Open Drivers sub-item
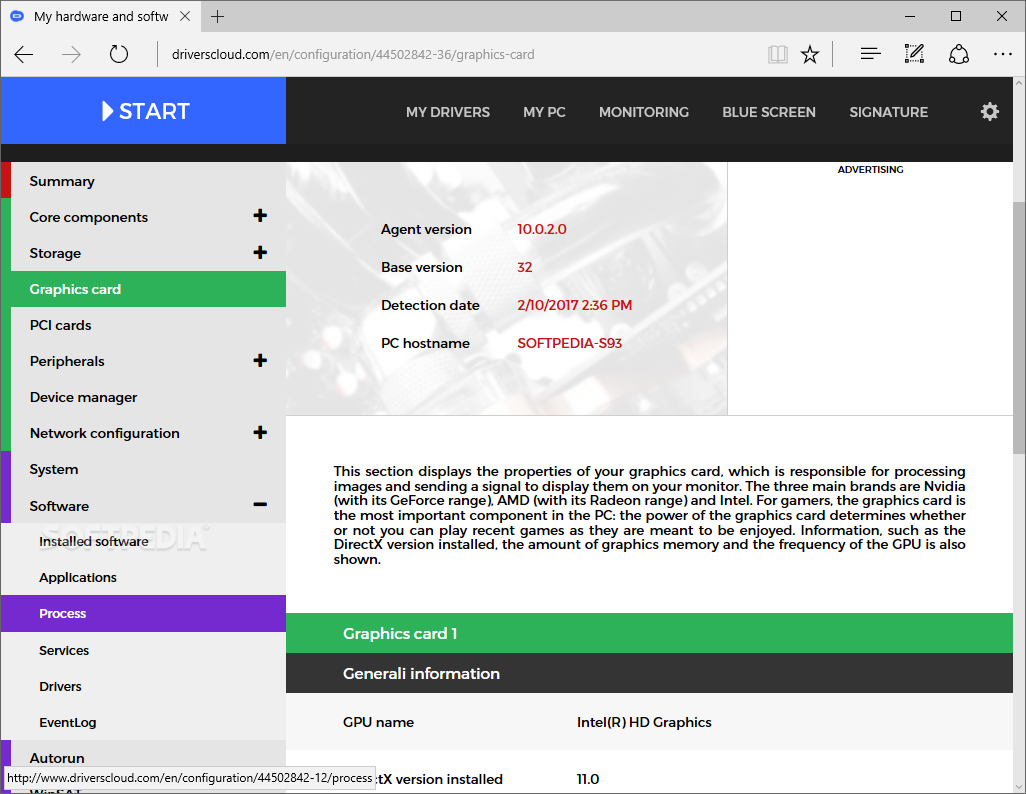 pyautogui.click(x=143, y=686)
